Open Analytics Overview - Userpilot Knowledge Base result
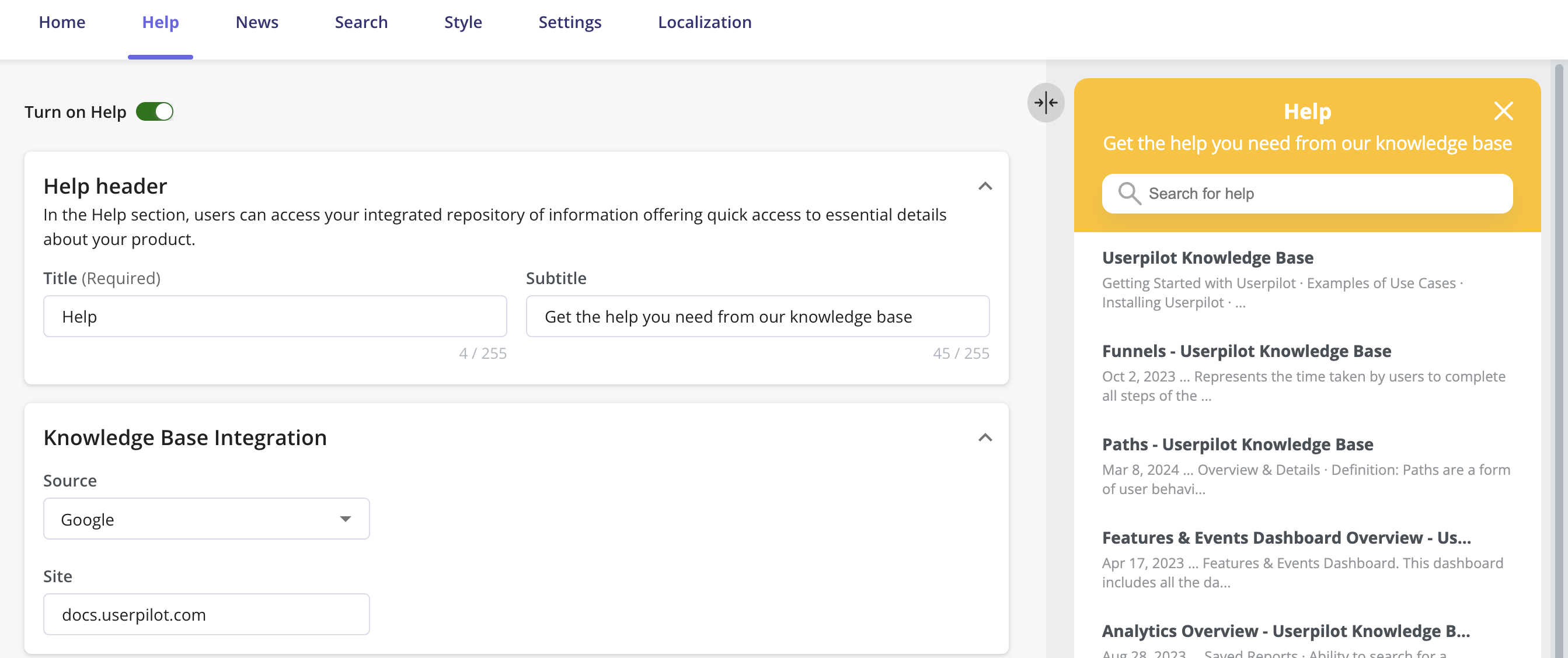Image resolution: width=1568 pixels, height=658 pixels. point(1285,631)
